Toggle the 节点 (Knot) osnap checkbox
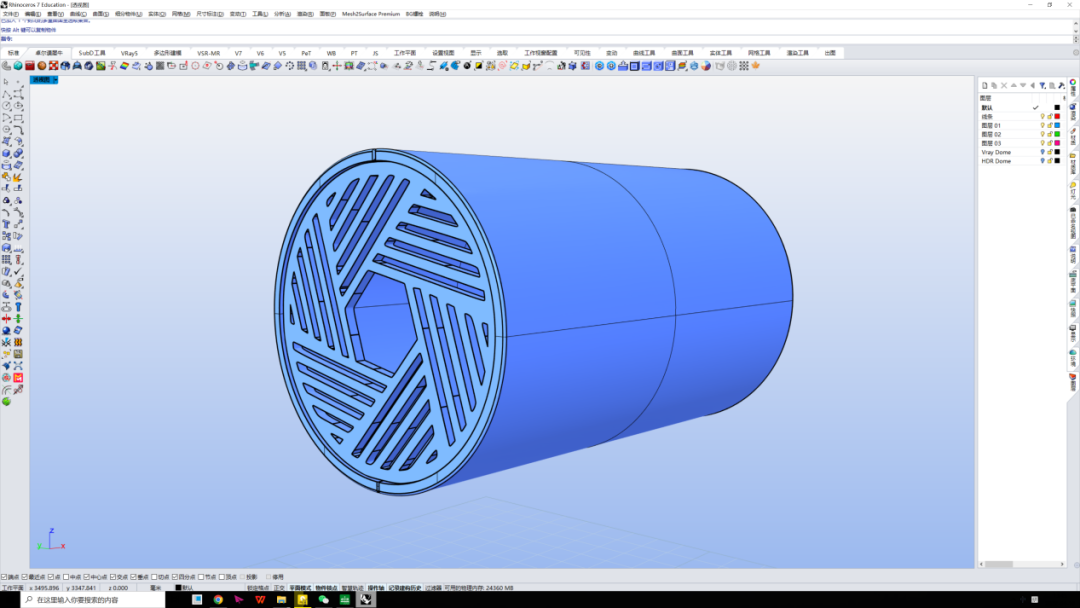Image resolution: width=1080 pixels, height=608 pixels. point(201,577)
